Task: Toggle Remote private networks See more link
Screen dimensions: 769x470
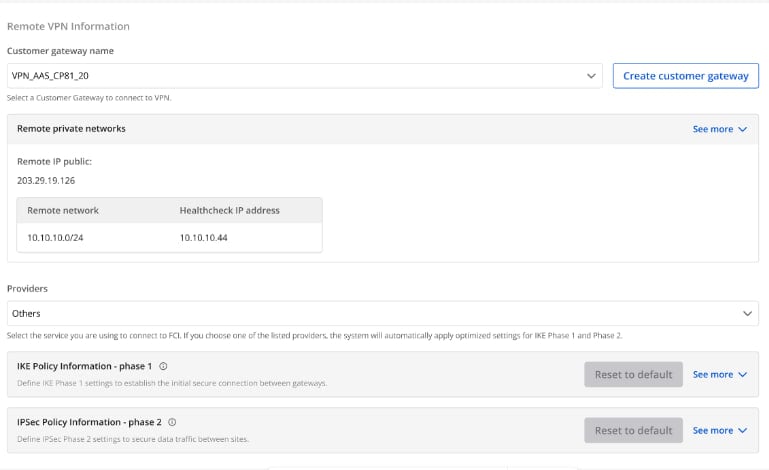Action: pos(713,129)
